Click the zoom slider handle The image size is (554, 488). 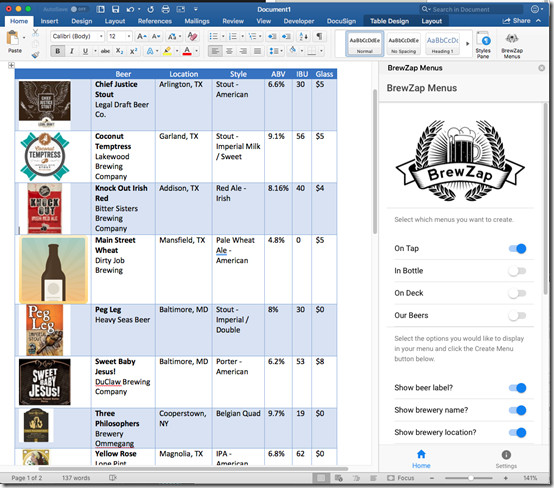[471, 478]
